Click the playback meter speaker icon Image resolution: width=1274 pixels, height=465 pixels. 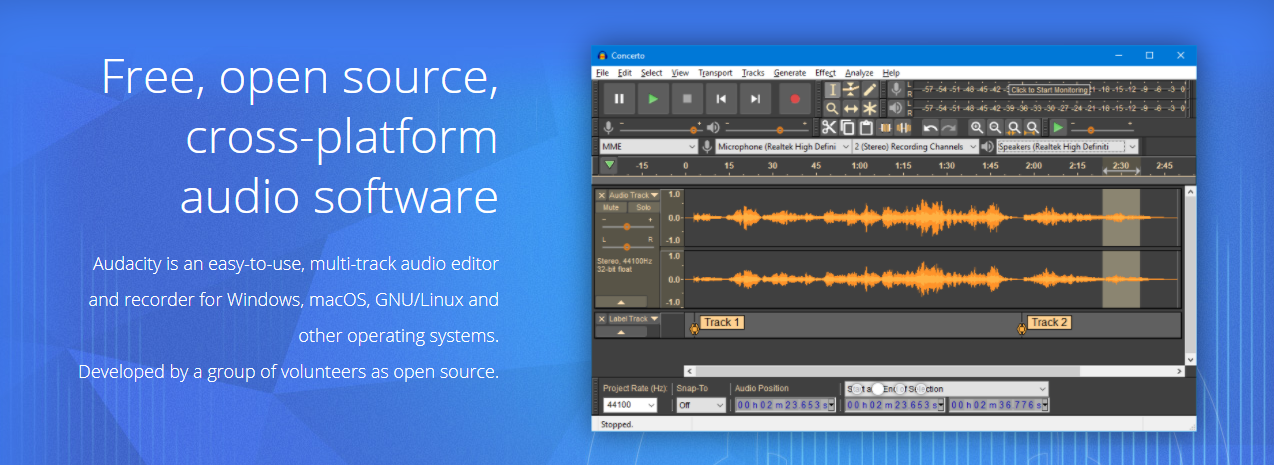tap(896, 108)
